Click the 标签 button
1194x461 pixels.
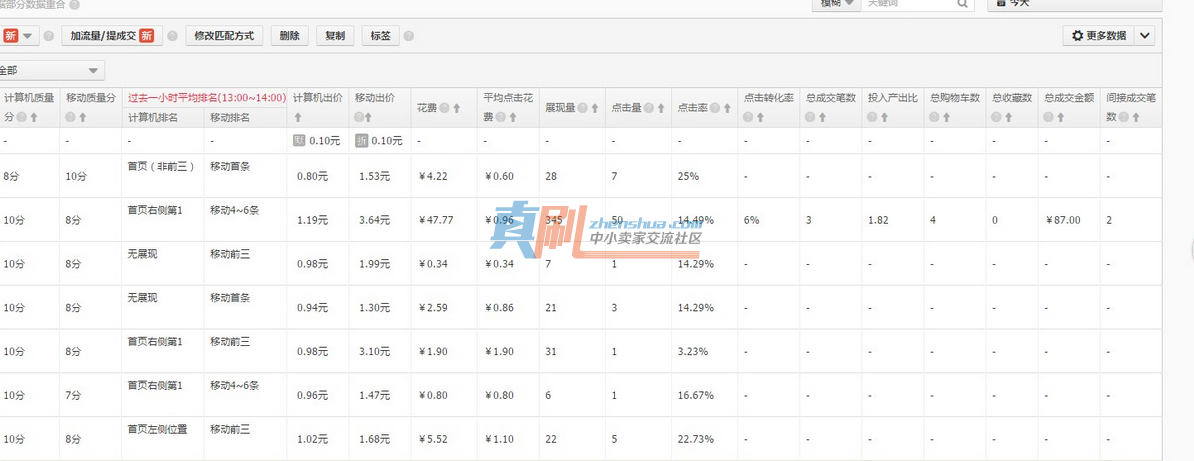(x=380, y=36)
